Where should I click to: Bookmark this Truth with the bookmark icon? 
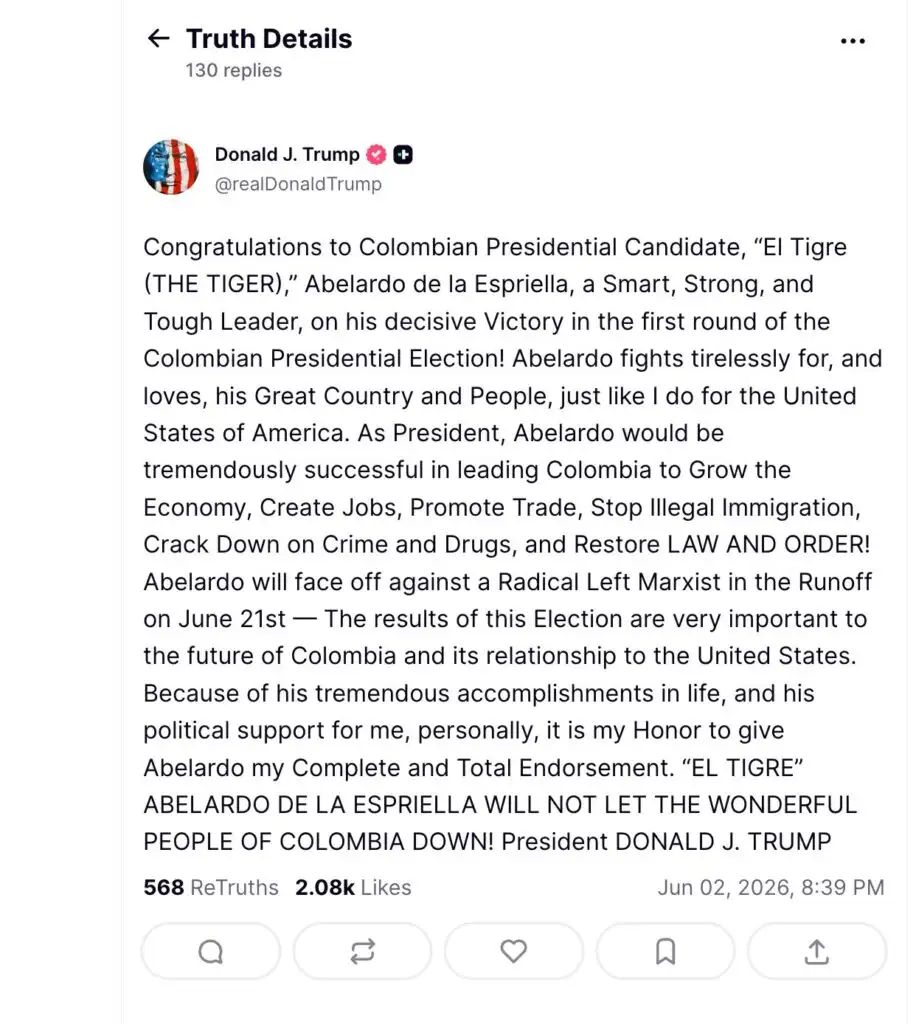pyautogui.click(x=665, y=952)
